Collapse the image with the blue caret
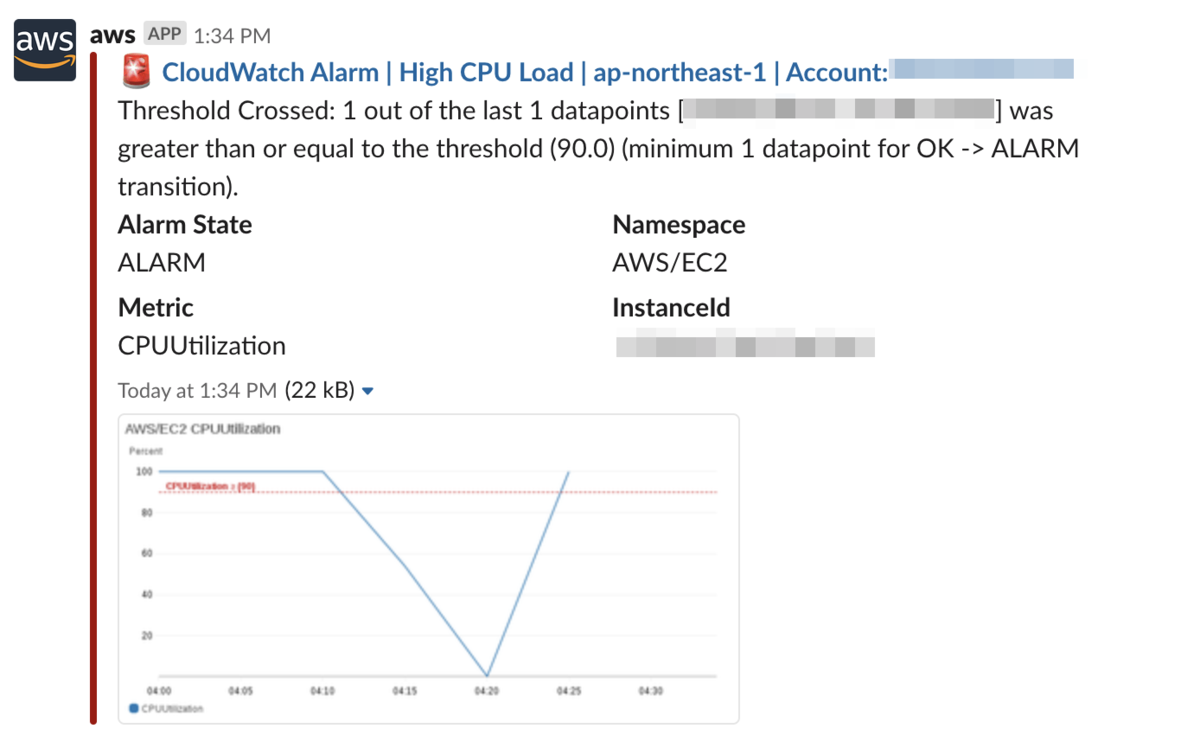 pyautogui.click(x=368, y=392)
